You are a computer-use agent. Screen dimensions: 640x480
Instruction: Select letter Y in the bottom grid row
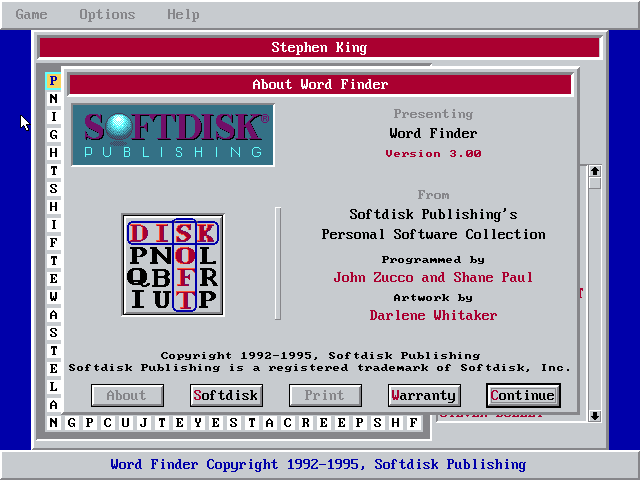coord(198,423)
